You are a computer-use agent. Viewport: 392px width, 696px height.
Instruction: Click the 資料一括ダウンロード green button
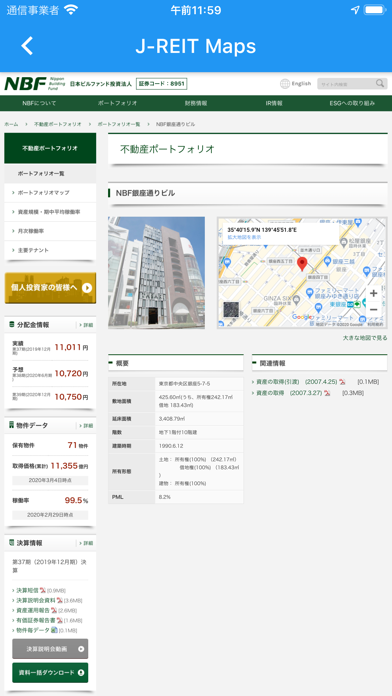point(50,672)
